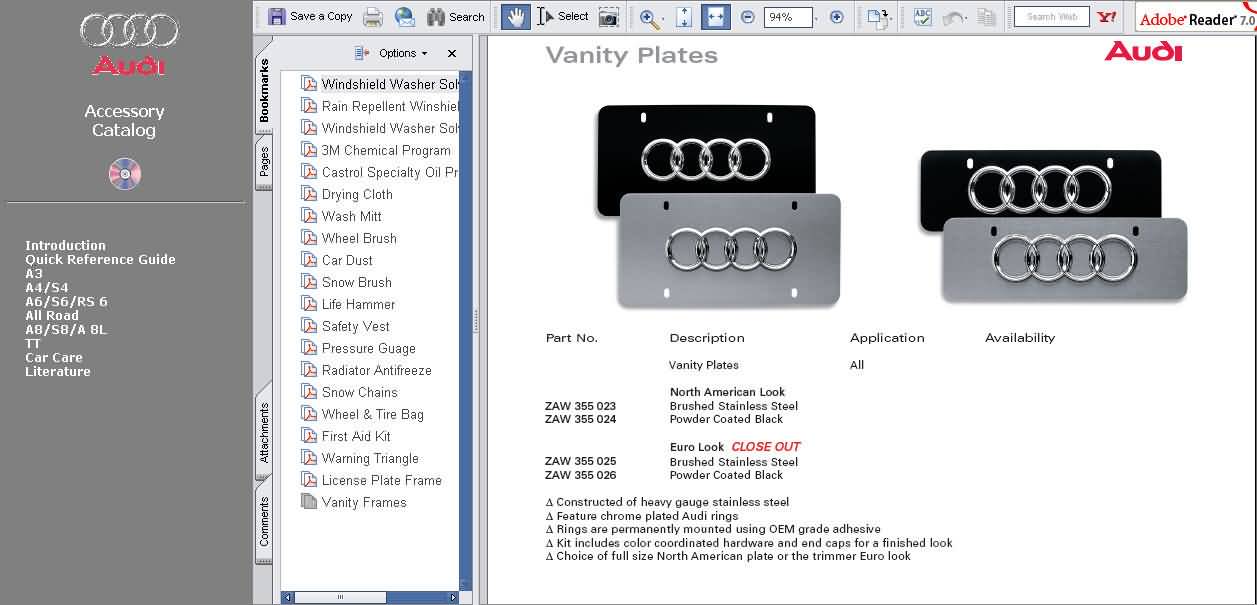The height and width of the screenshot is (605, 1257).
Task: Open the Literature link
Action: click(x=58, y=371)
